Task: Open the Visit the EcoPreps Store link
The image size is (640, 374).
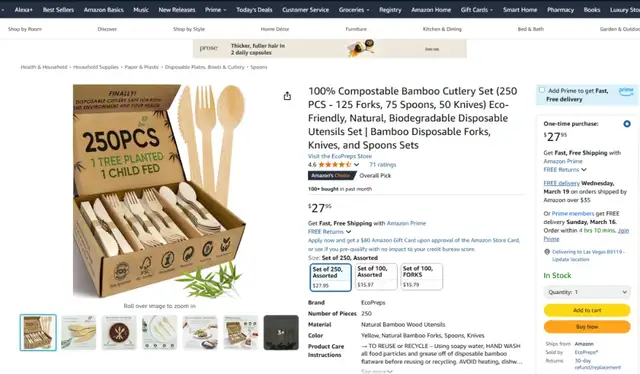Action: pos(340,156)
